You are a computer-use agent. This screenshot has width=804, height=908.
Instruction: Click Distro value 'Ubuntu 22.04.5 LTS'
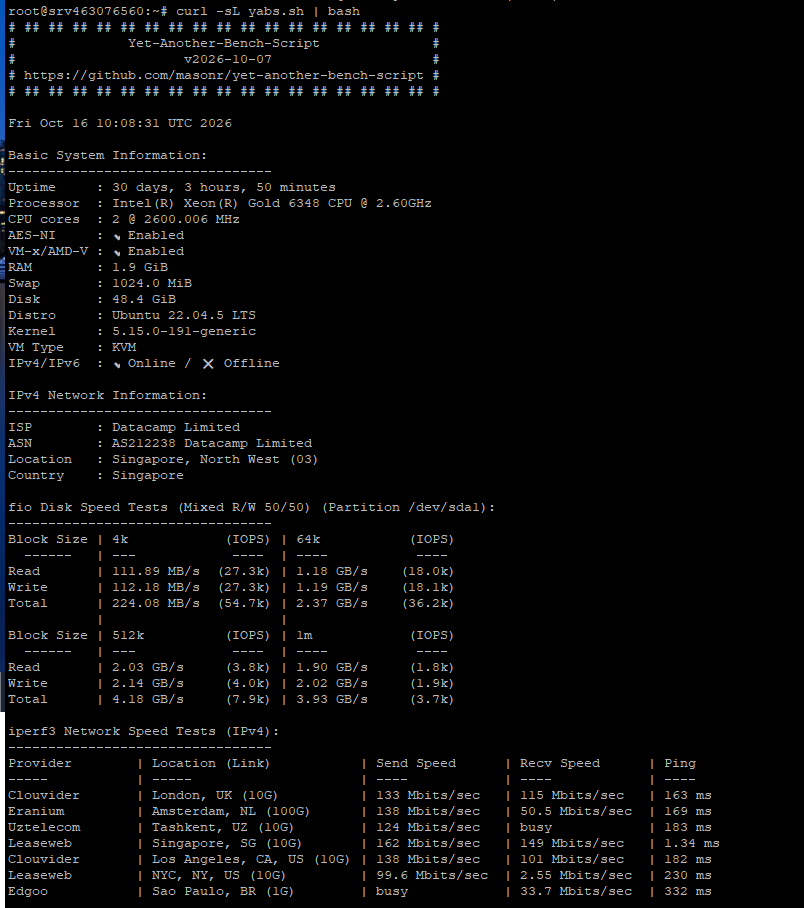point(184,315)
